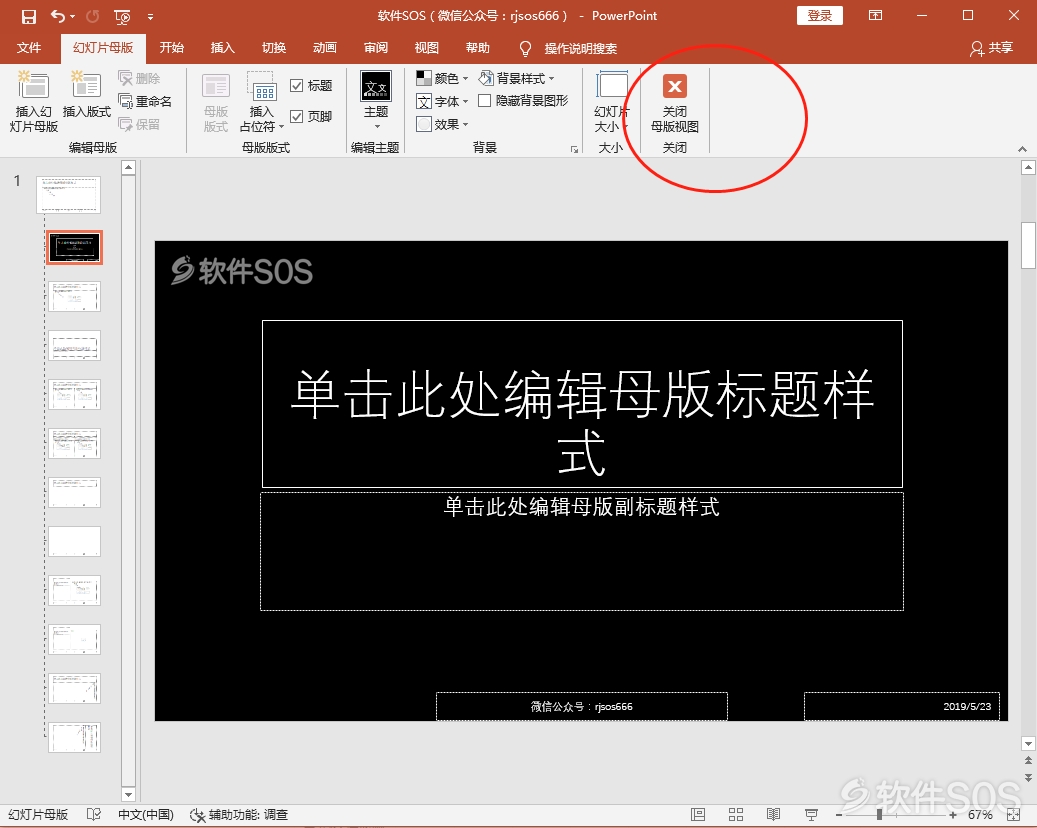Switch to Normal view in status bar
1037x828 pixels.
(698, 814)
